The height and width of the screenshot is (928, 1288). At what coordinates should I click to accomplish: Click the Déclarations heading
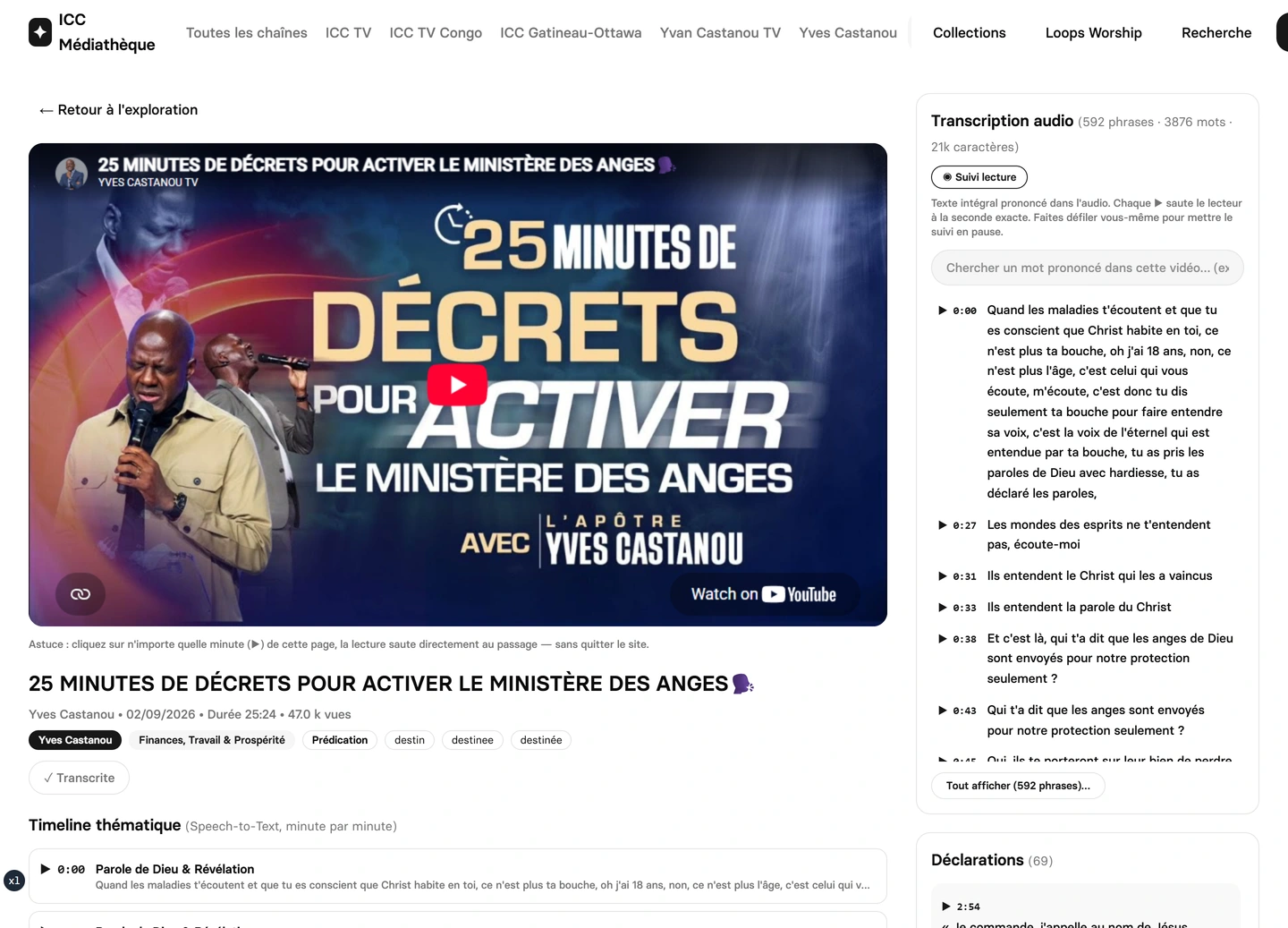(977, 860)
